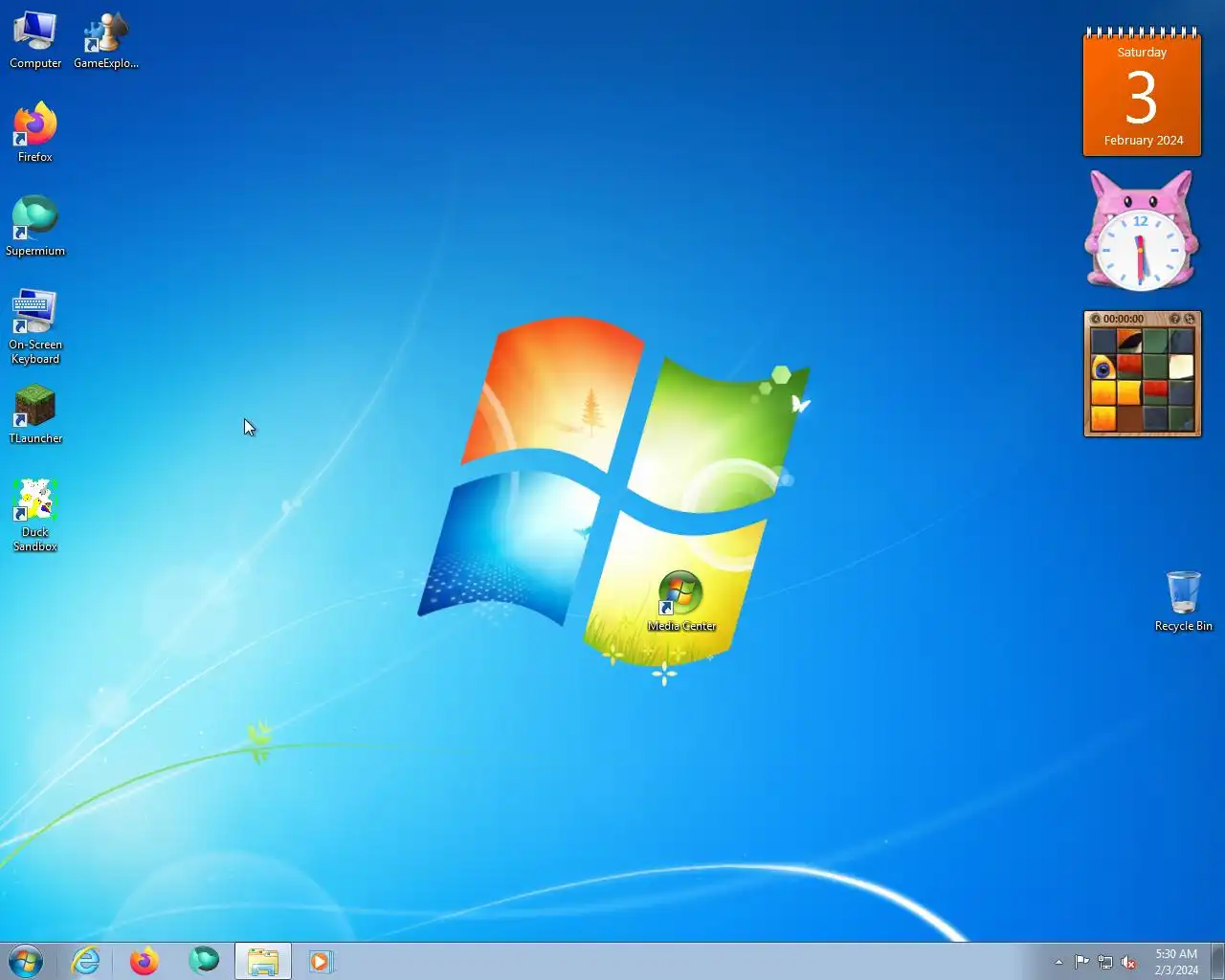The image size is (1225, 980).
Task: Pause the puzzle timer via clock icon
Action: pyautogui.click(x=1096, y=319)
